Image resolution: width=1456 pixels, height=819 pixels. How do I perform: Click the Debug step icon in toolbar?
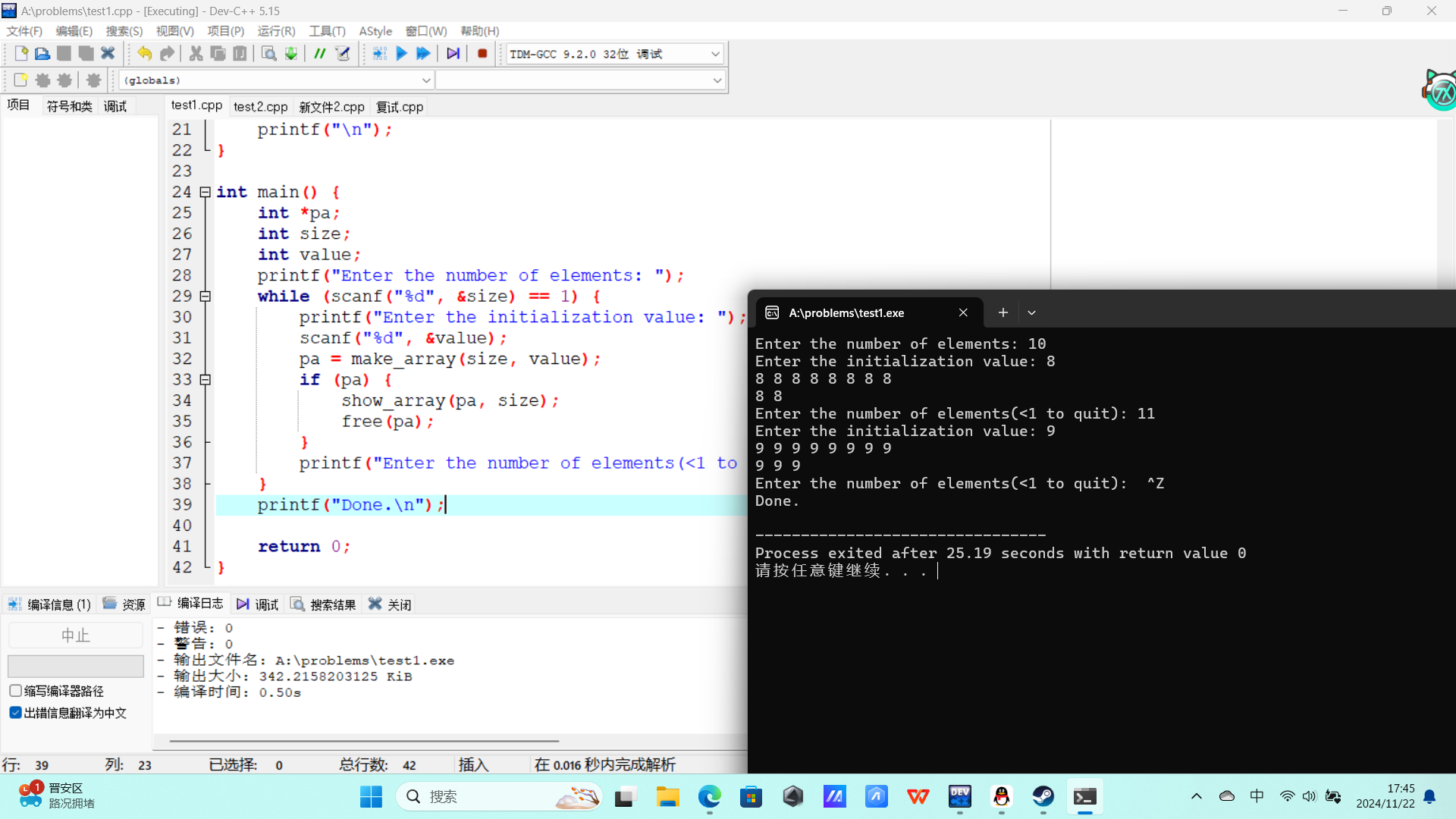coord(453,54)
